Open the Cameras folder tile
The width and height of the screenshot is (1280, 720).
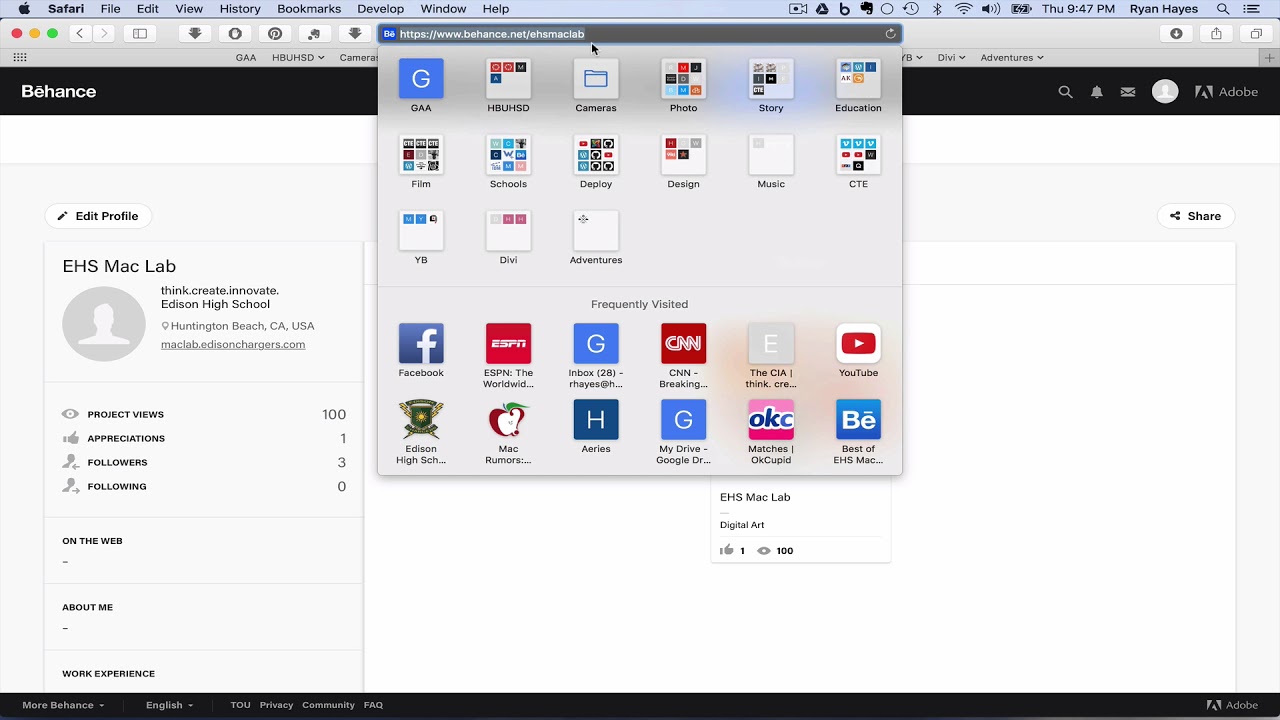click(596, 79)
